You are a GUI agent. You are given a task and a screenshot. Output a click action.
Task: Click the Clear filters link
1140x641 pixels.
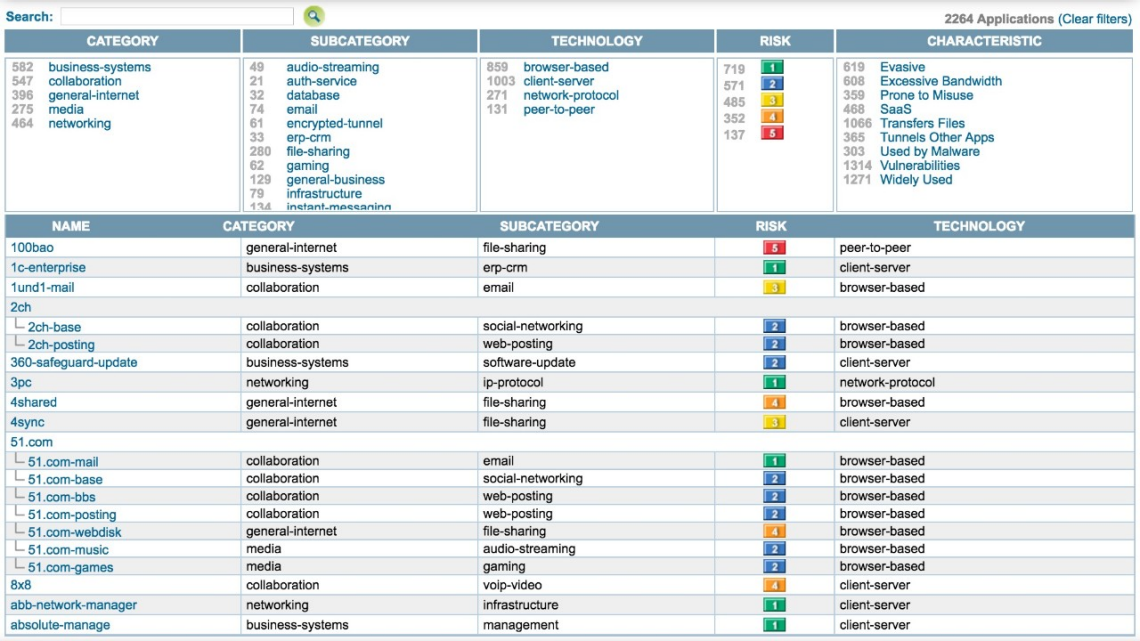click(x=1095, y=19)
